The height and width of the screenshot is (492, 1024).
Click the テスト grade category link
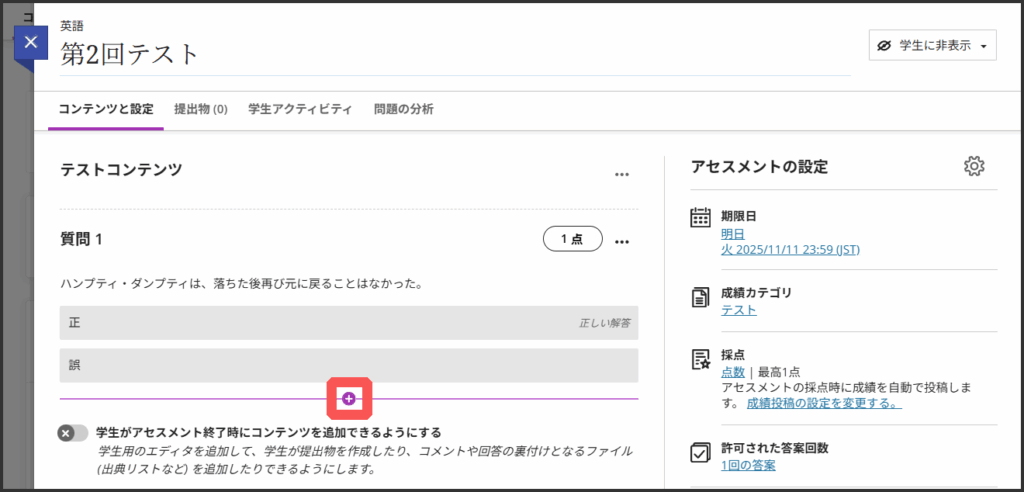[738, 310]
